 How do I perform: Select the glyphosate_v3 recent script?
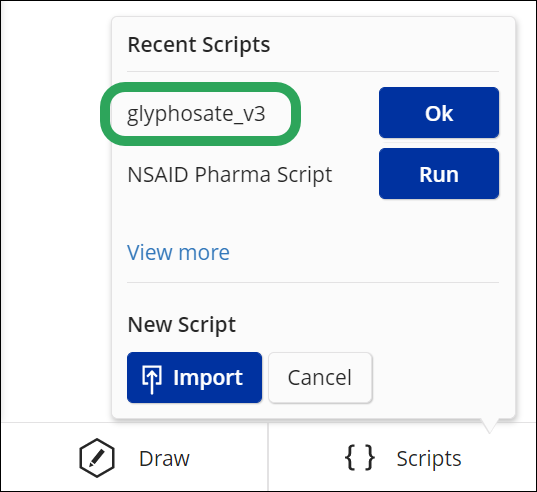[x=196, y=113]
